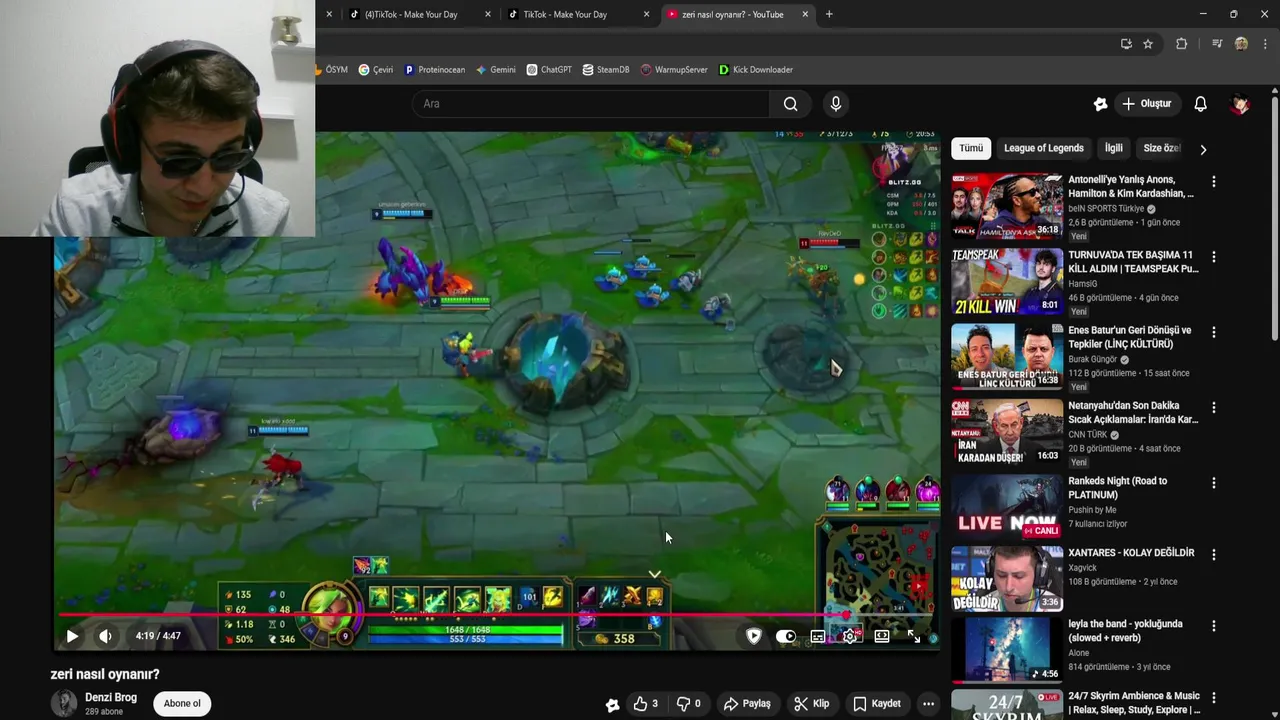Viewport: 1280px width, 720px height.
Task: Switch to second TikTok - Make Your Day tab
Action: [565, 14]
